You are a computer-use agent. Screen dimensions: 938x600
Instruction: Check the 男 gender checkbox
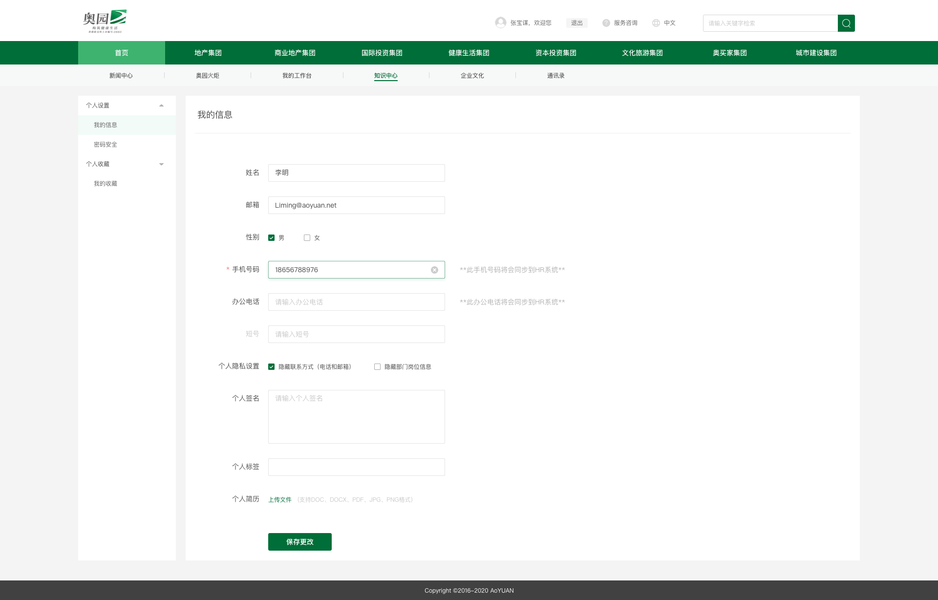(272, 237)
